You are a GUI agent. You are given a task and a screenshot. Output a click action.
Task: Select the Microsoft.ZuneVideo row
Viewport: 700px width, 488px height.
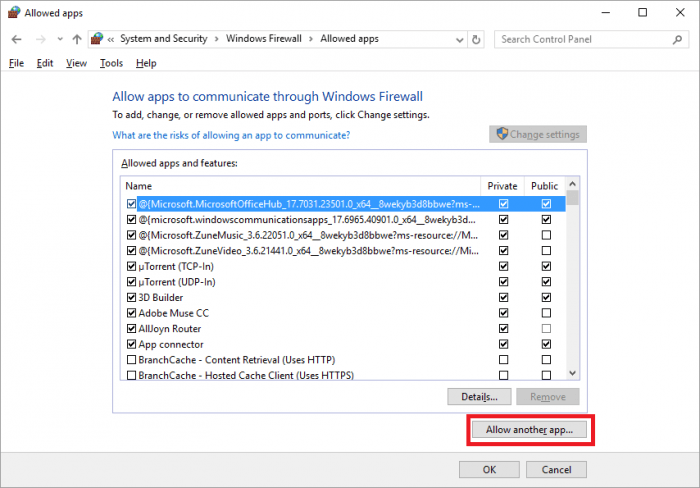click(x=343, y=250)
